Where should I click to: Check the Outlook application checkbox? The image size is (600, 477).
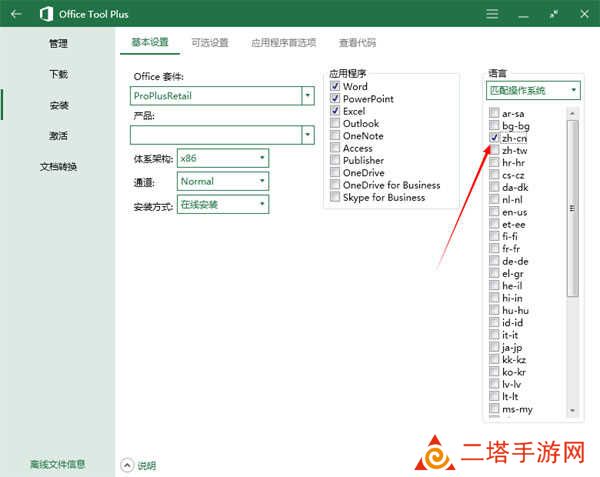coord(335,123)
